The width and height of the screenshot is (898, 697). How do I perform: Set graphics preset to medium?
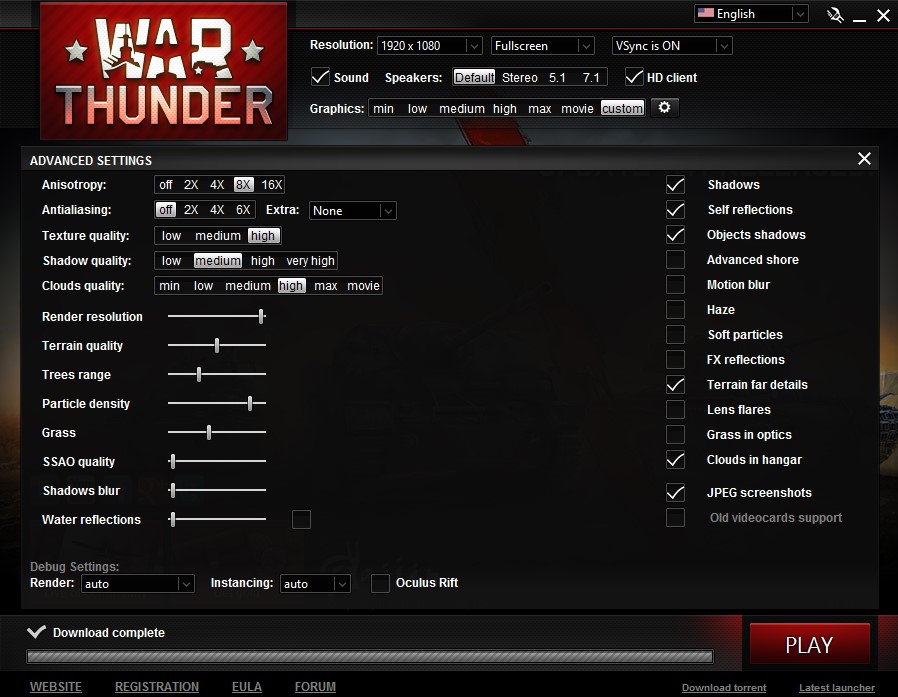point(462,108)
